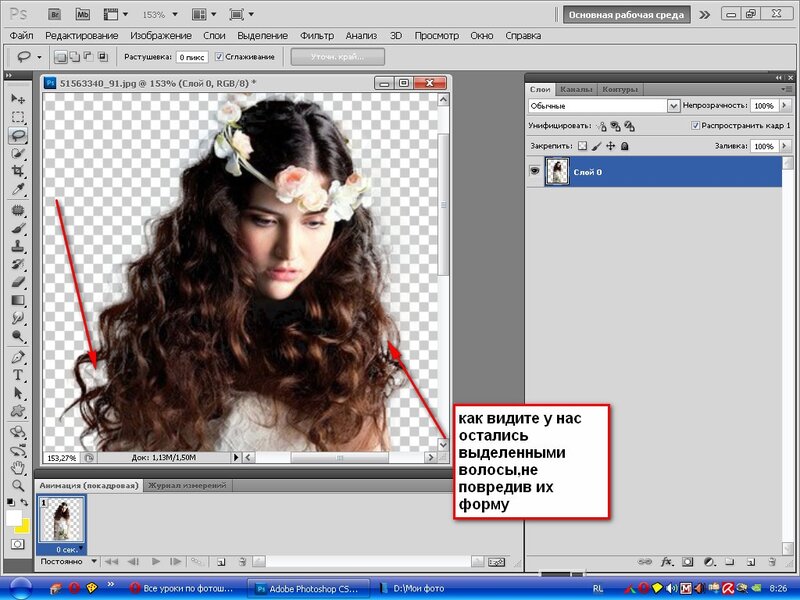Uncheck Распространить кадр 1 checkbox
The width and height of the screenshot is (800, 600).
pyautogui.click(x=695, y=126)
